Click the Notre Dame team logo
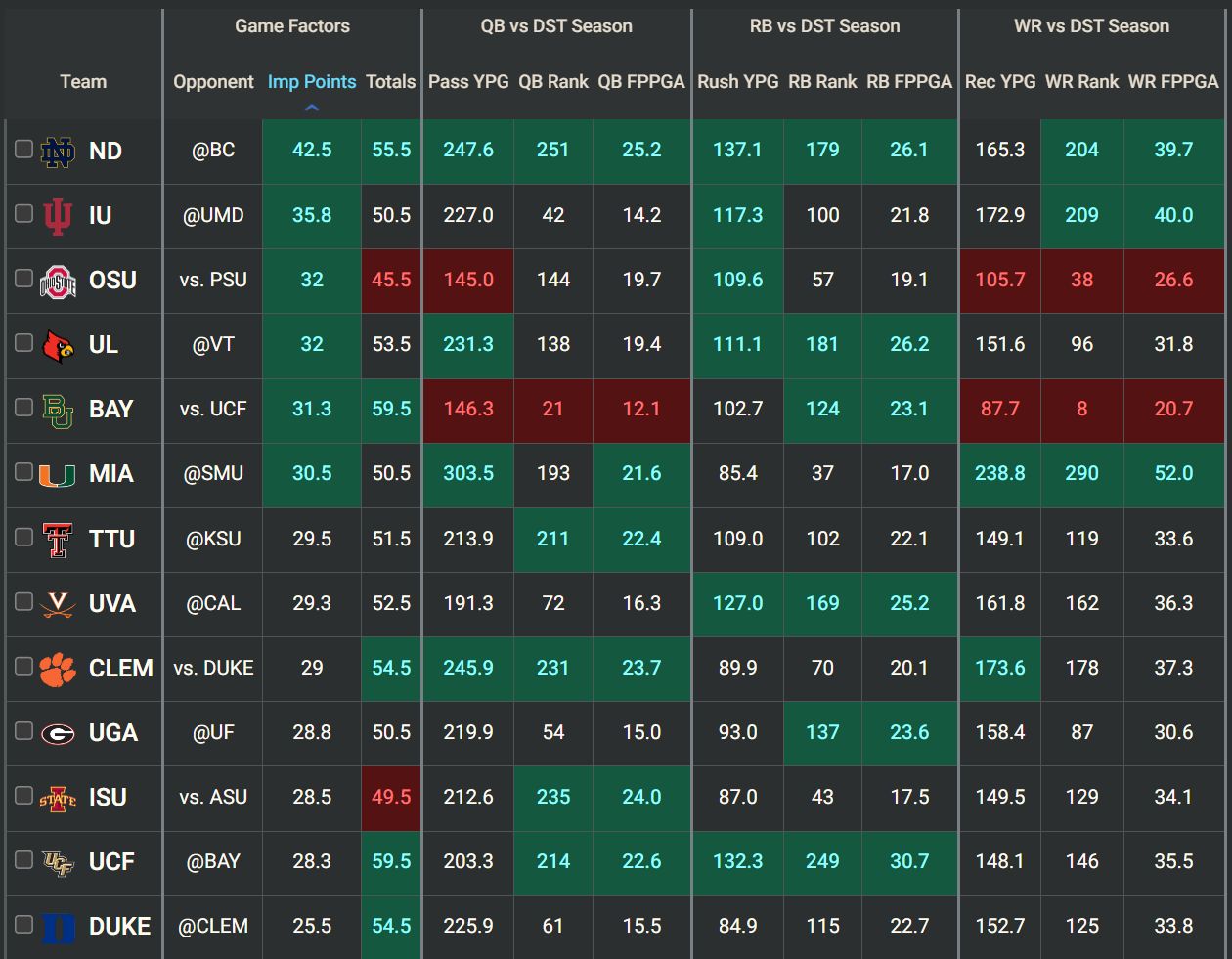 pyautogui.click(x=58, y=152)
